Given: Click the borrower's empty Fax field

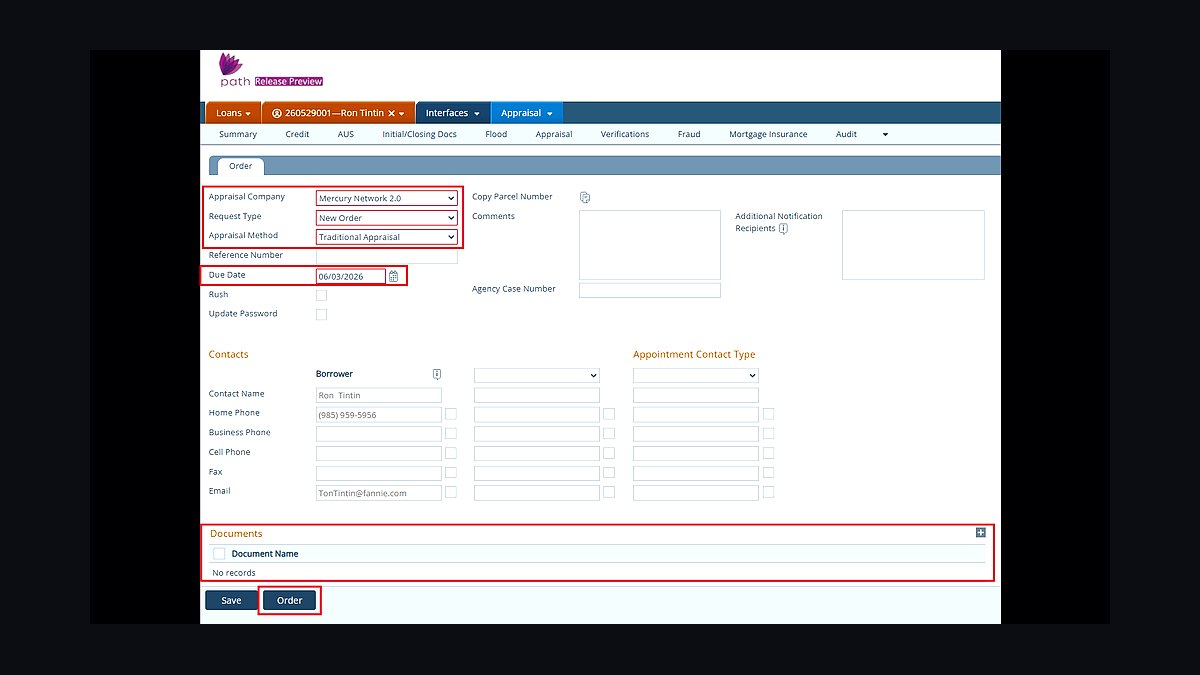Looking at the screenshot, I should tap(379, 473).
